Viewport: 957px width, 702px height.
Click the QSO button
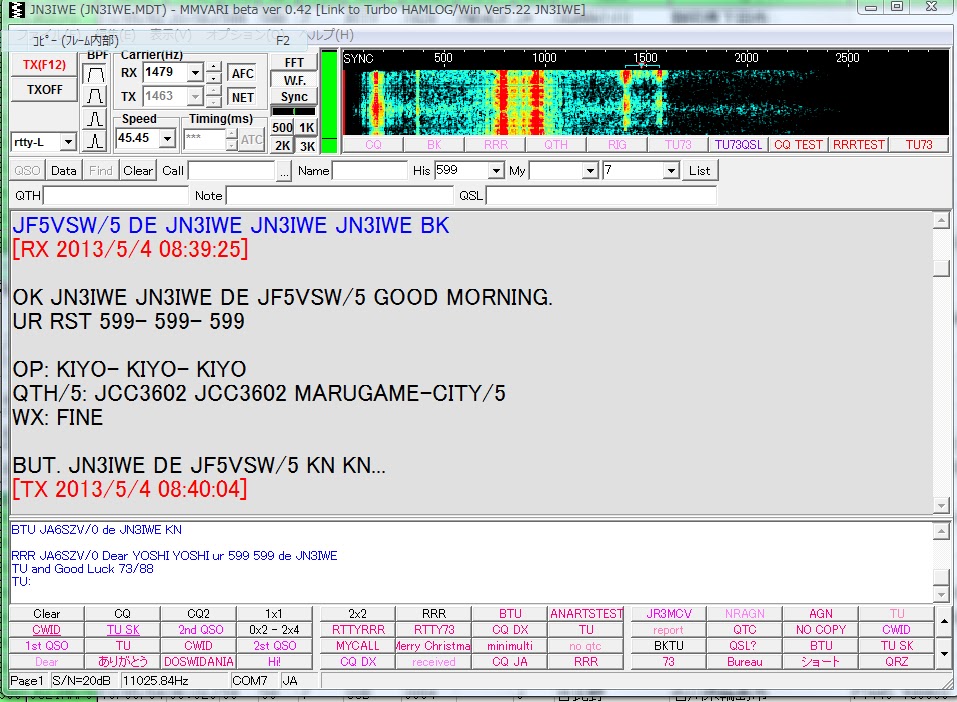[27, 171]
